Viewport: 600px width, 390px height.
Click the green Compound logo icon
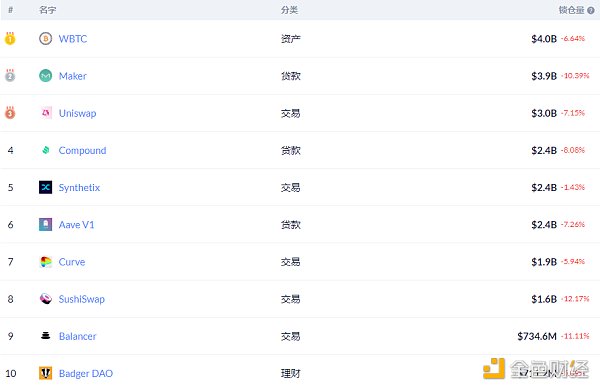point(46,150)
